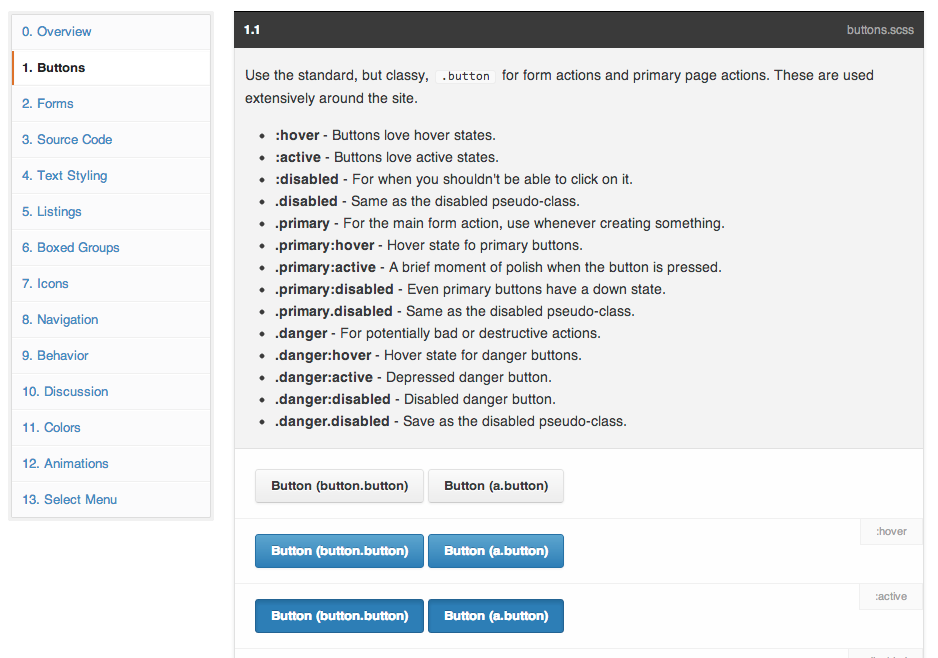Click the default gray Button (a.button)

496,486
